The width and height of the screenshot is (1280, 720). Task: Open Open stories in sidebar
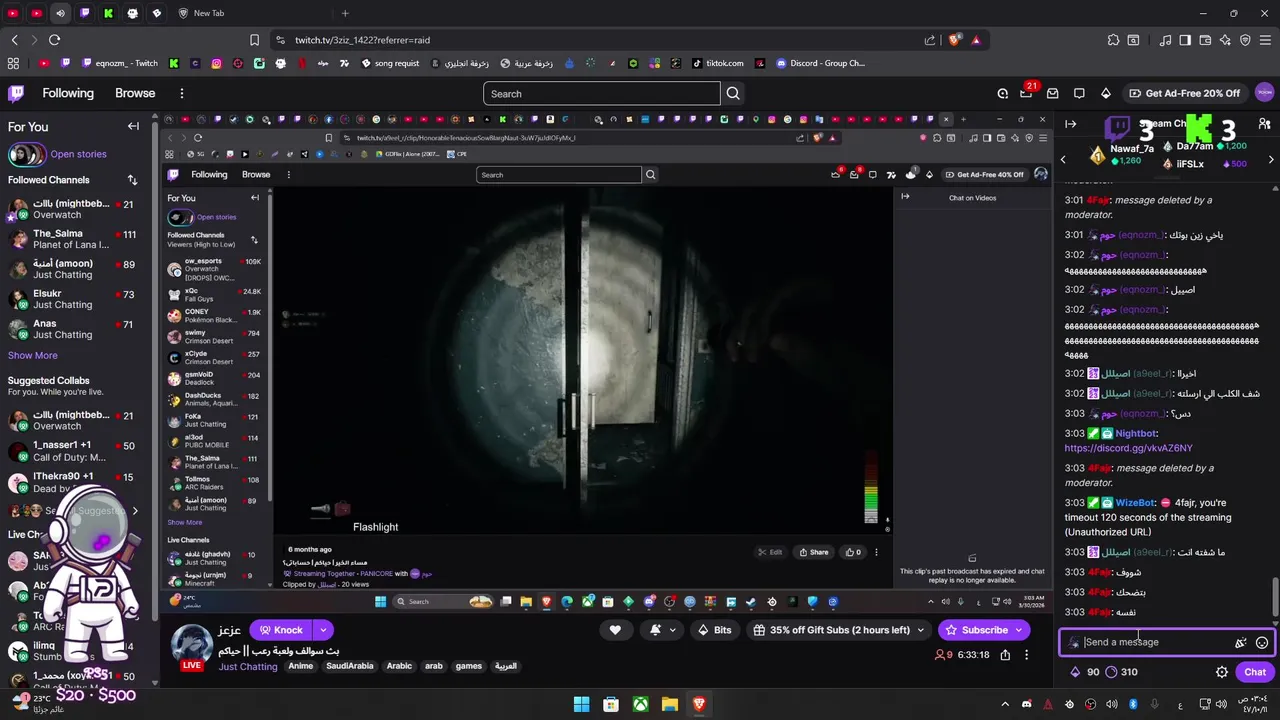tap(78, 154)
